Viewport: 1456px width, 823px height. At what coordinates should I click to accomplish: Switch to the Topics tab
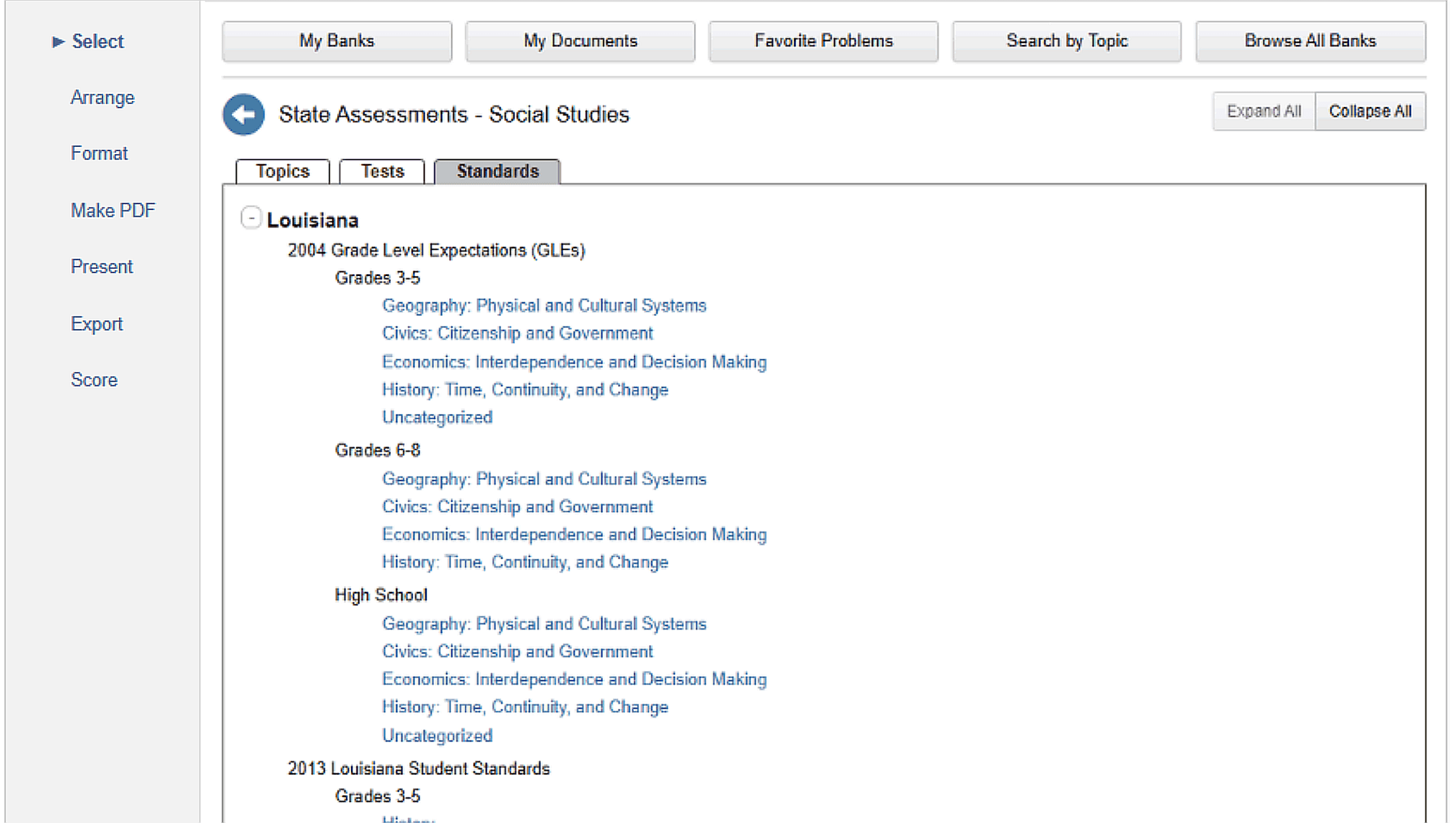coord(282,171)
